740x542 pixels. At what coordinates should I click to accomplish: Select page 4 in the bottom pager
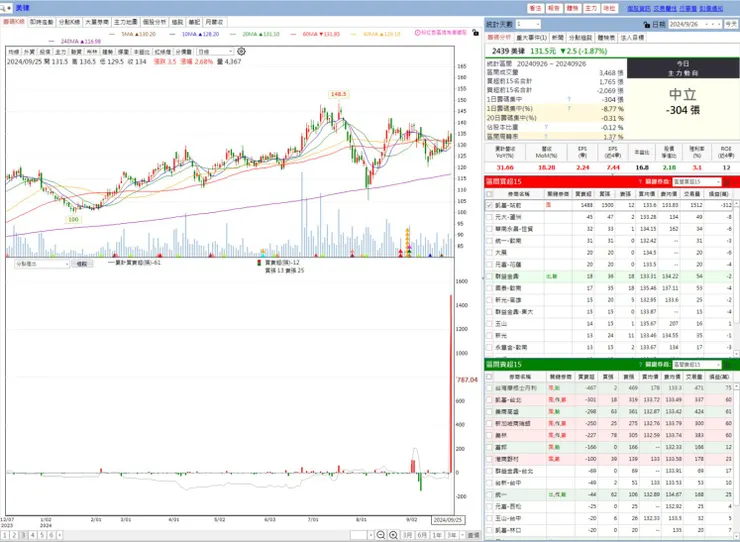[x=33, y=535]
